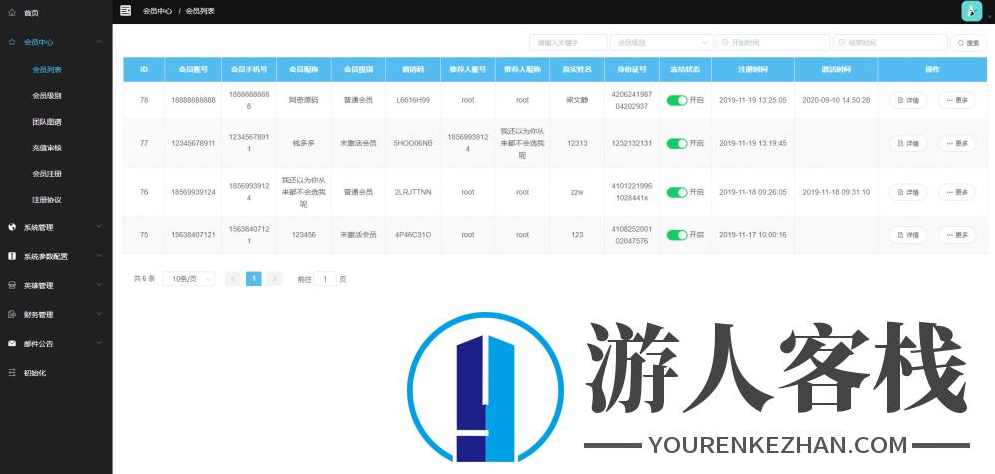Expand the 系统管理 menu chevron
This screenshot has width=995, height=474.
point(99,227)
